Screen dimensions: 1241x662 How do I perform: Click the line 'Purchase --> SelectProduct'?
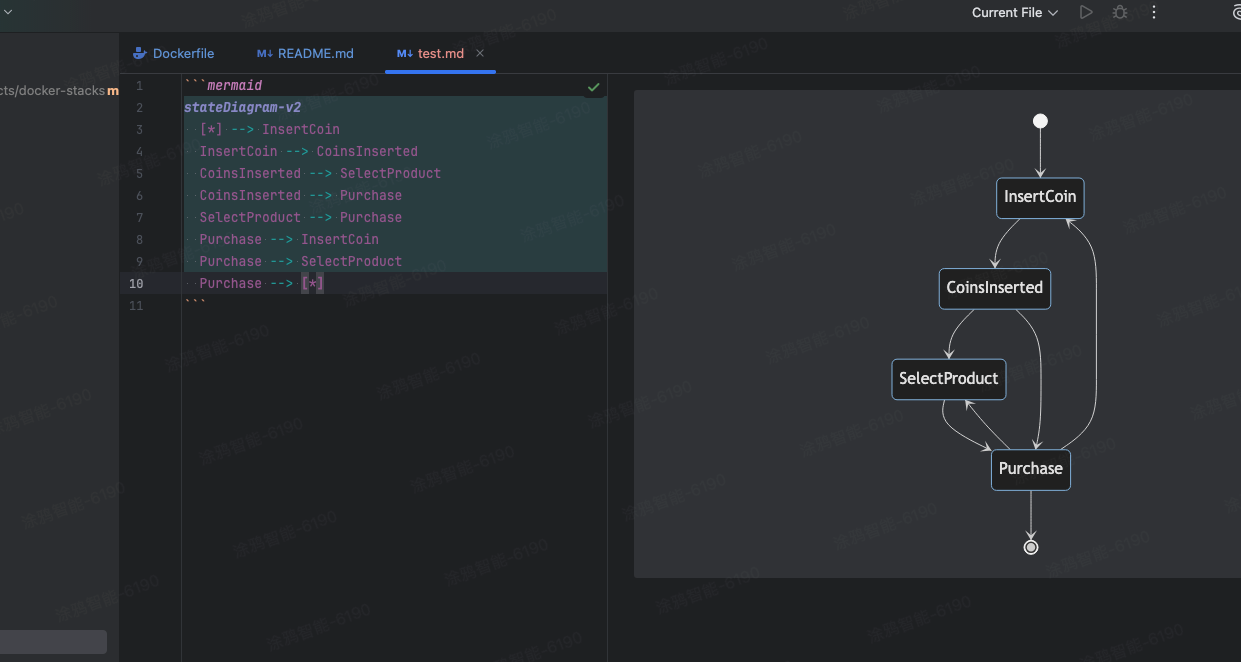[301, 262]
